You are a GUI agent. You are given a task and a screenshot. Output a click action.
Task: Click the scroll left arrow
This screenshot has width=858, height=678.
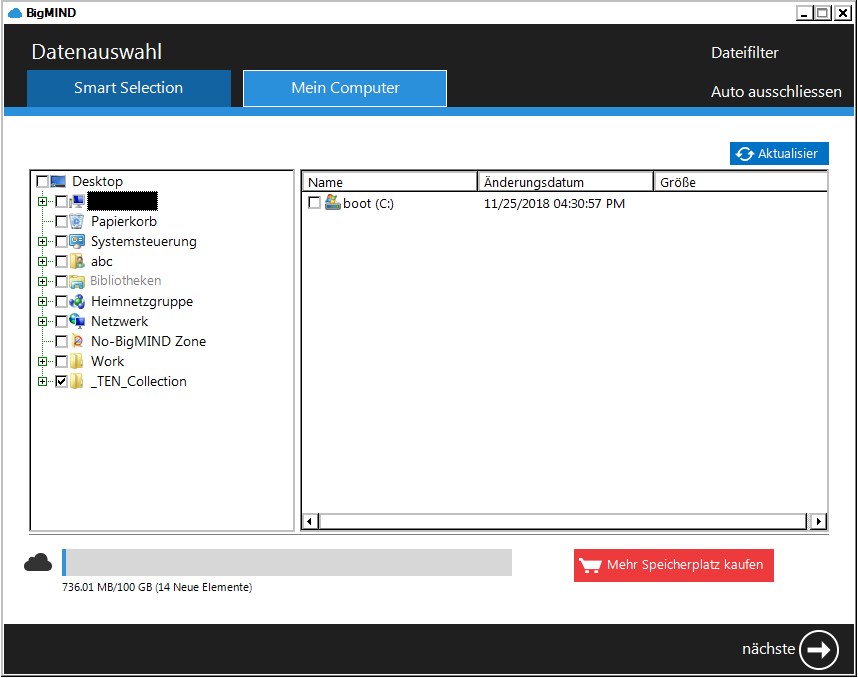[310, 521]
